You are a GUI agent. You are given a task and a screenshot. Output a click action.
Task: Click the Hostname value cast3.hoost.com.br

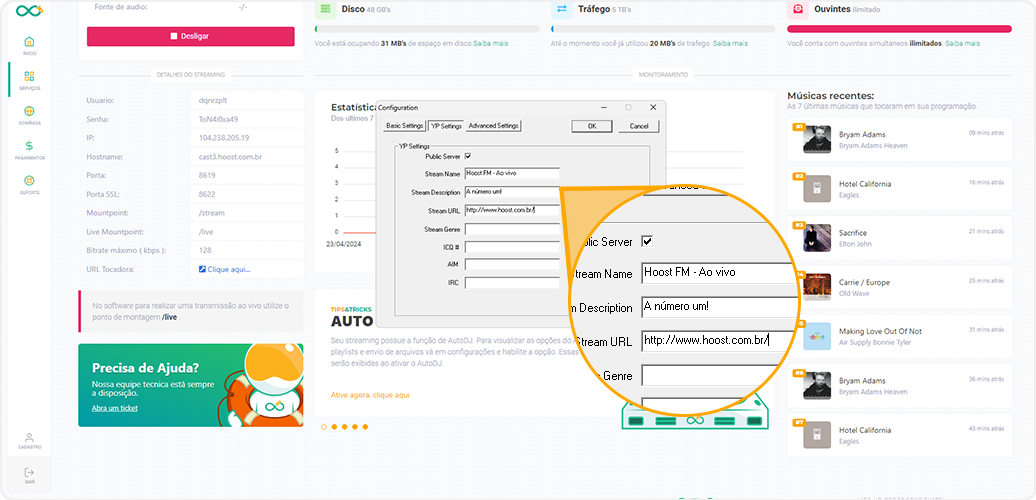tap(229, 157)
